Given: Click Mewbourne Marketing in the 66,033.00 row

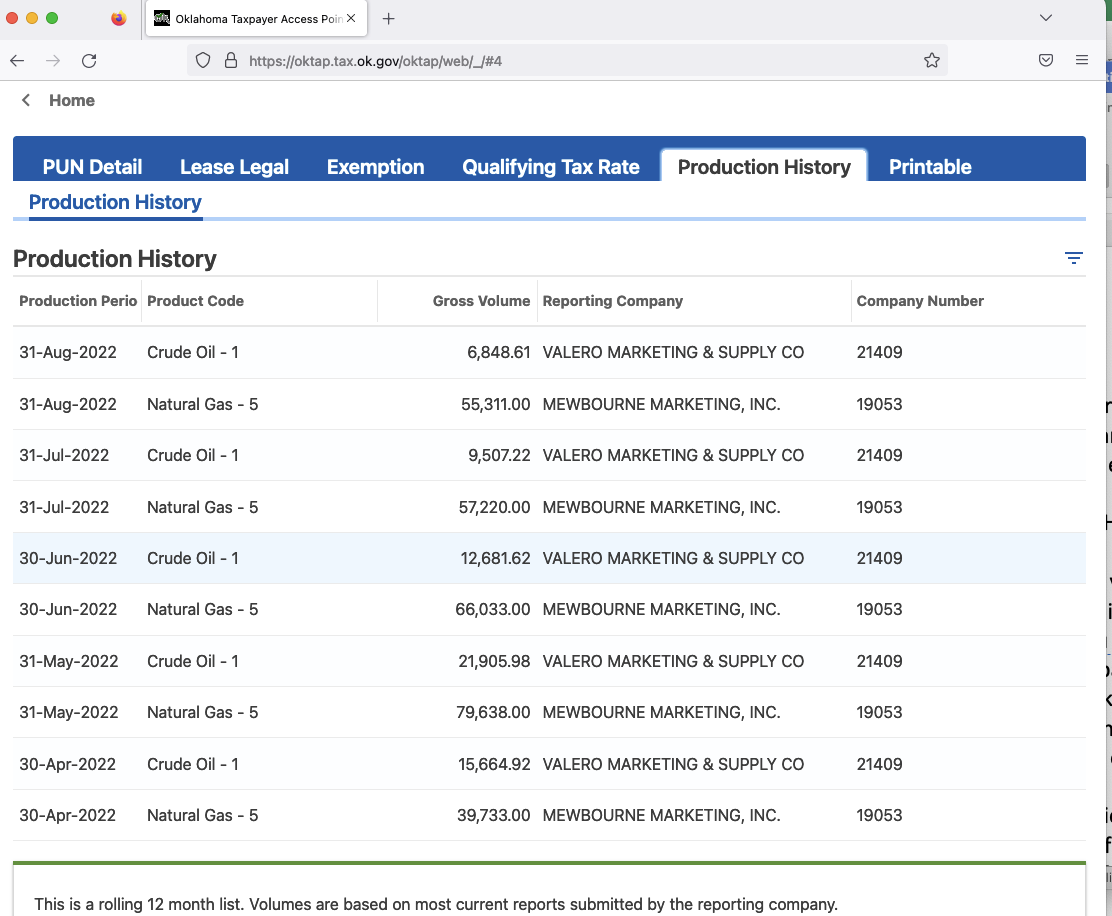Looking at the screenshot, I should (661, 609).
